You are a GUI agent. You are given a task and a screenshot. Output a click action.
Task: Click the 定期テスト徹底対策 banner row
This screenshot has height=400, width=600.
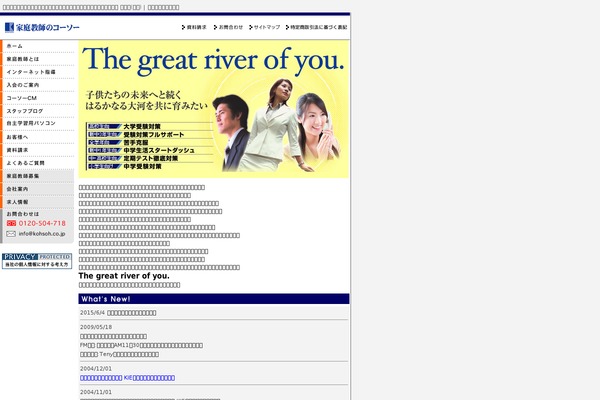150,158
